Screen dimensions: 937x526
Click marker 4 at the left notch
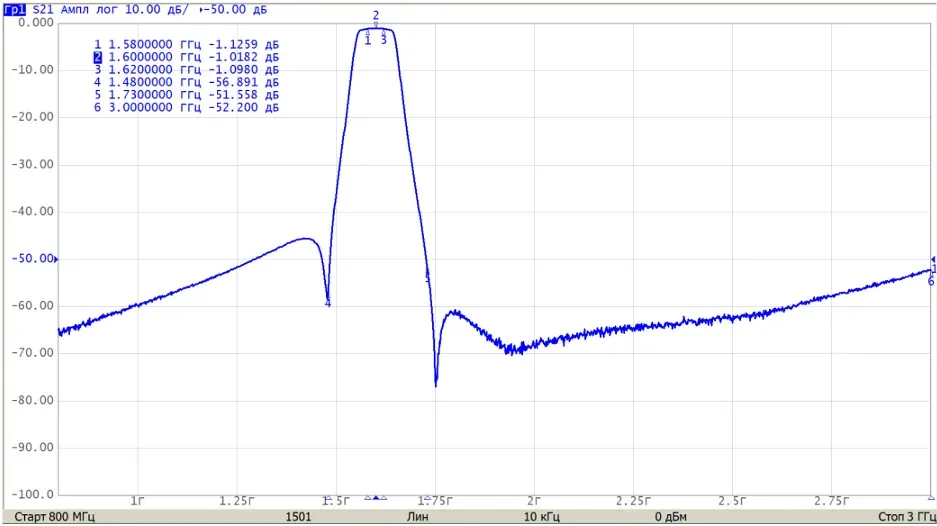click(327, 302)
